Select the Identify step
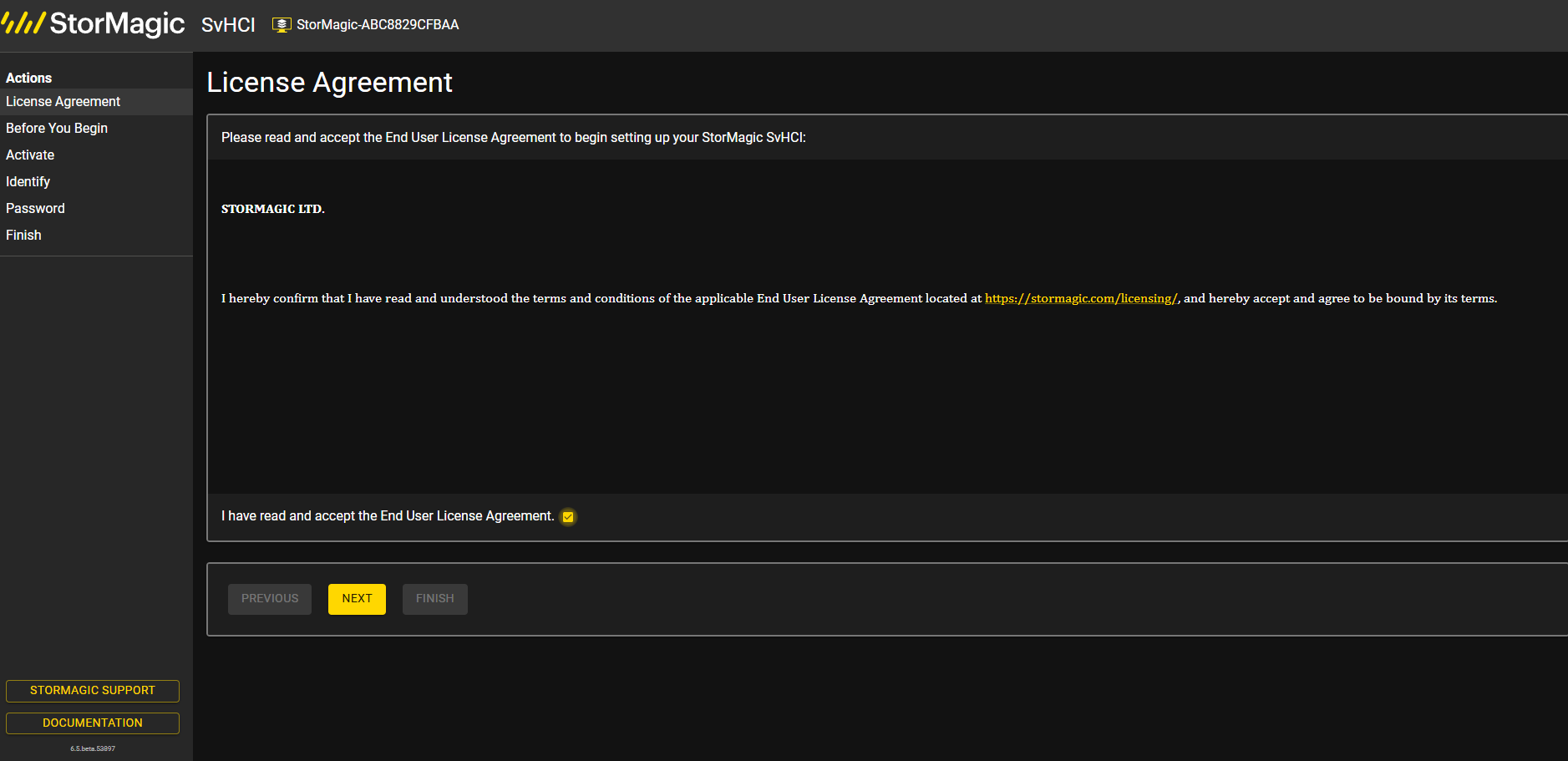The width and height of the screenshot is (1568, 761). 96,182
